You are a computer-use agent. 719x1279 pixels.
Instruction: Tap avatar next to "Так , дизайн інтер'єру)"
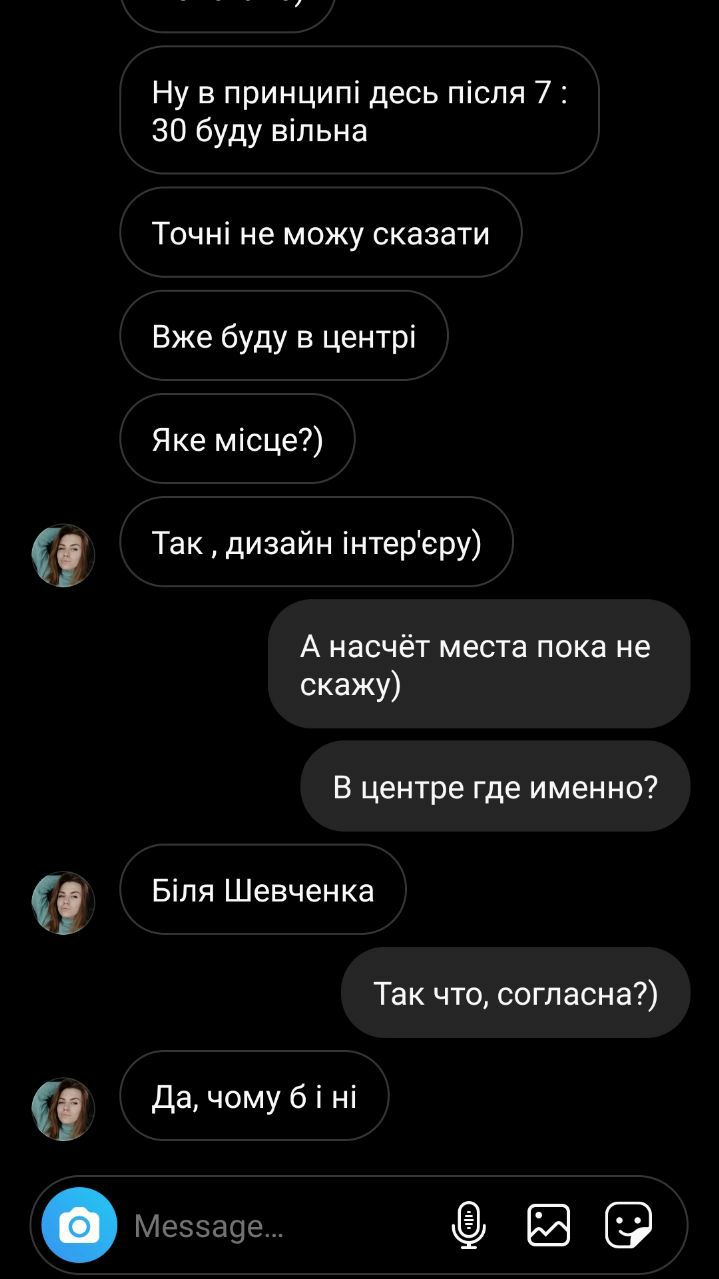coord(63,555)
